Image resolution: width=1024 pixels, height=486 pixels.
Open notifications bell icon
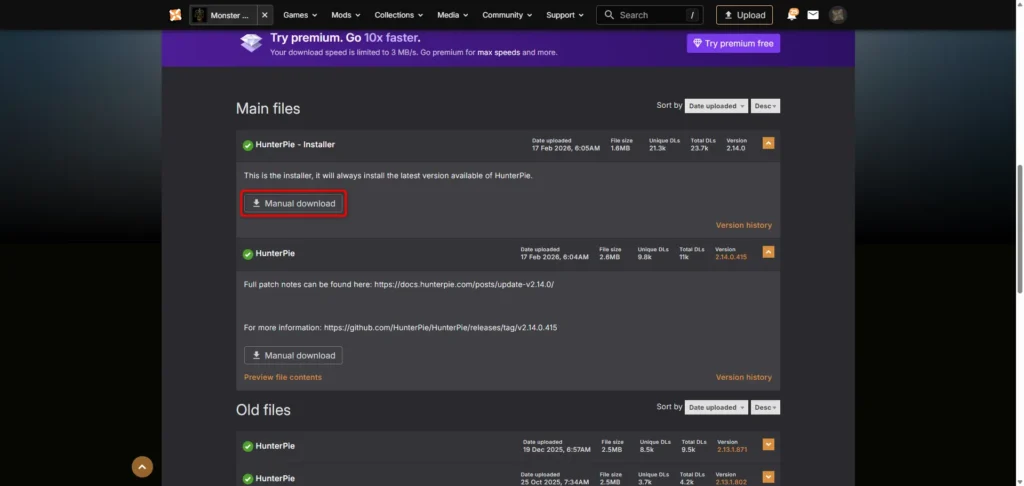(x=792, y=15)
